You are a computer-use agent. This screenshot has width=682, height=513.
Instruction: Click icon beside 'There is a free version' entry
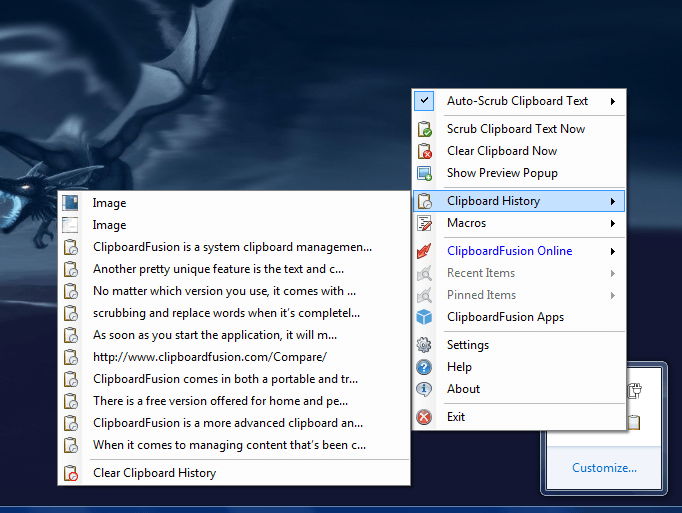tap(70, 401)
